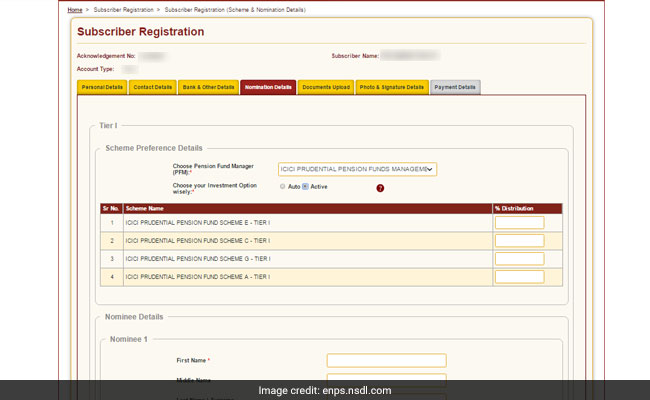Viewport: 650px width, 400px height.
Task: Click distribution field for Scheme A
Action: (x=519, y=277)
